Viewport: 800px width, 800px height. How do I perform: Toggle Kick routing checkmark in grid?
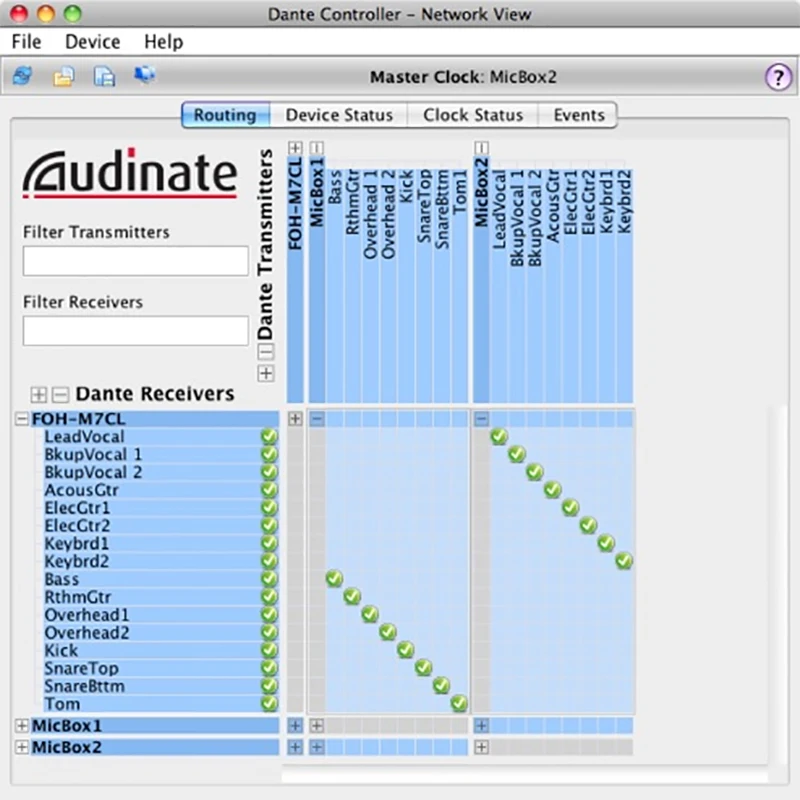pyautogui.click(x=406, y=650)
